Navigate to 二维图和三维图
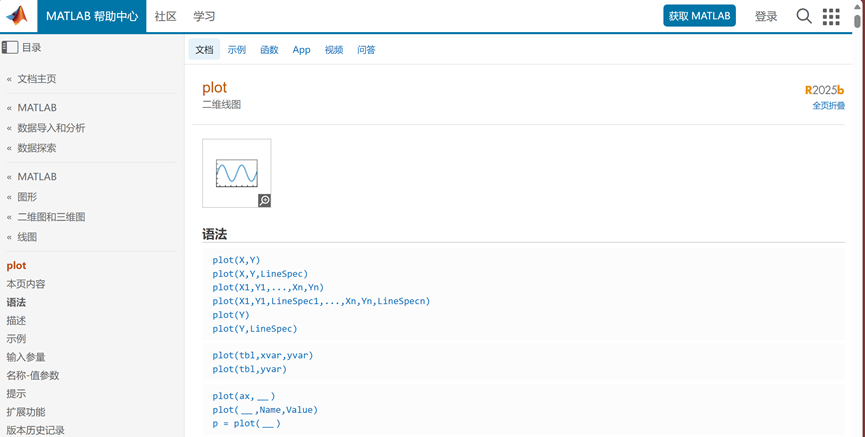This screenshot has width=865, height=437. click(x=51, y=217)
